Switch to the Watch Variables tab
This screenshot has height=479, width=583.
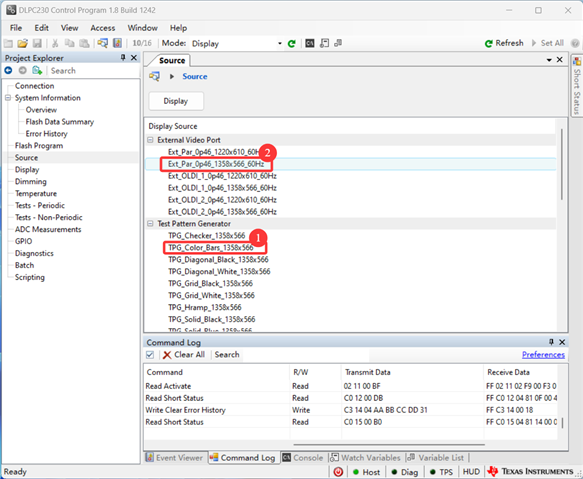point(365,458)
